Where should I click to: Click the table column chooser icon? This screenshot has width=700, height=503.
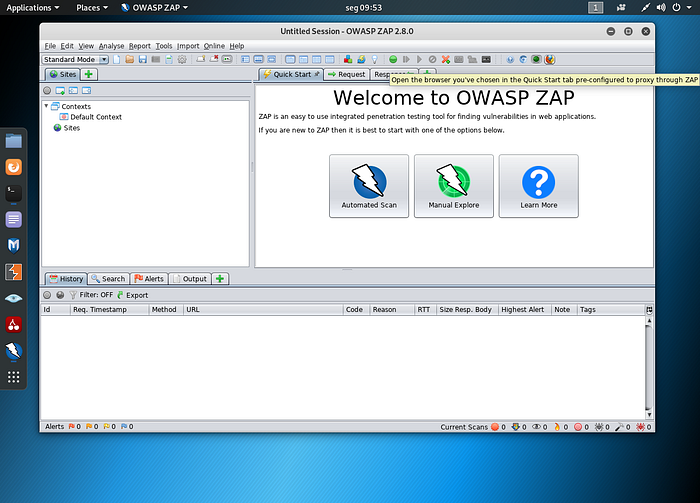pos(649,309)
